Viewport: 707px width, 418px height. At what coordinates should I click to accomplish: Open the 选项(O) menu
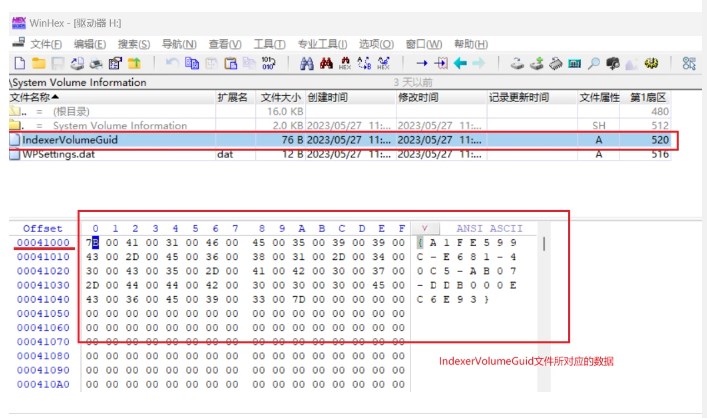(376, 44)
